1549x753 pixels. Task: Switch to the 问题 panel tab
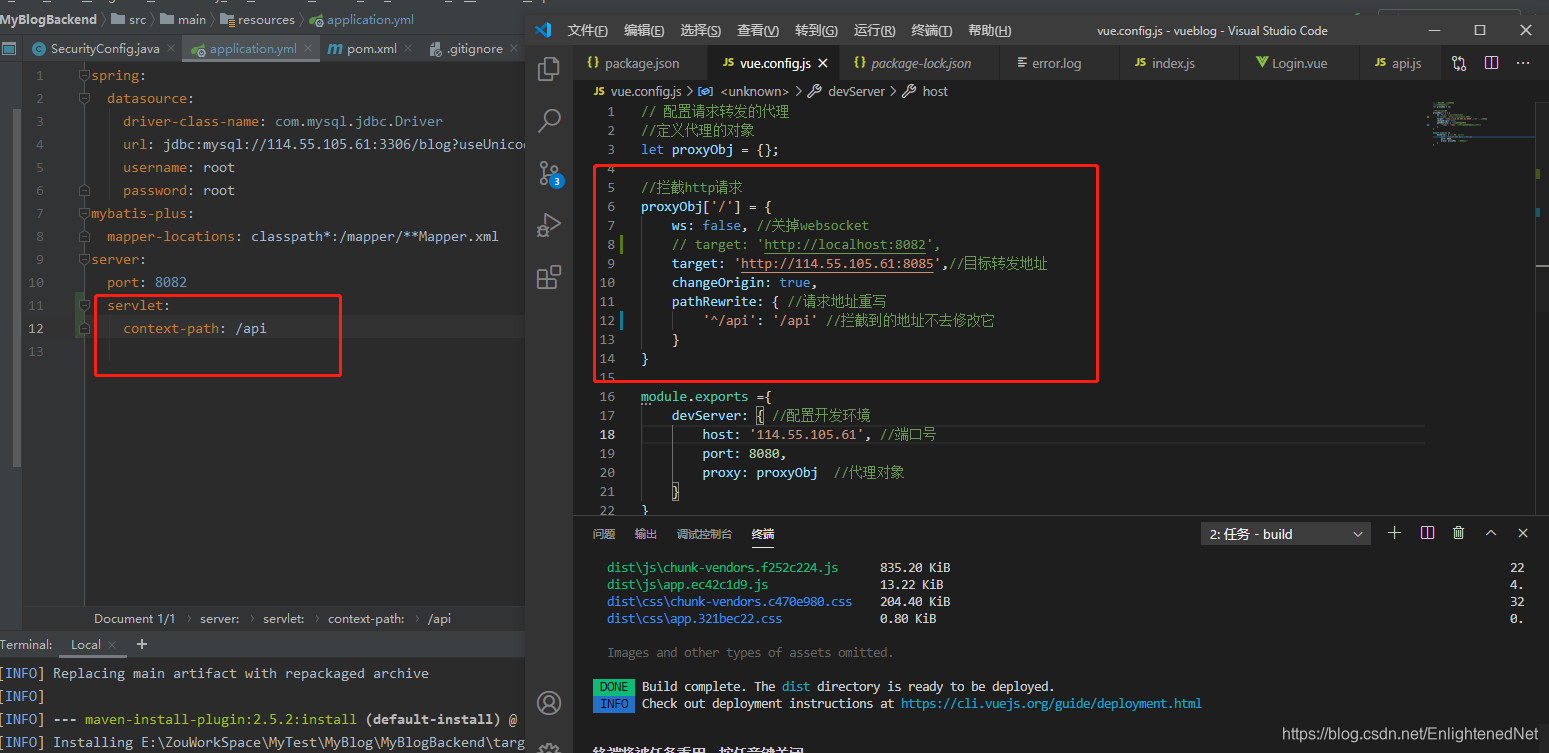click(604, 534)
